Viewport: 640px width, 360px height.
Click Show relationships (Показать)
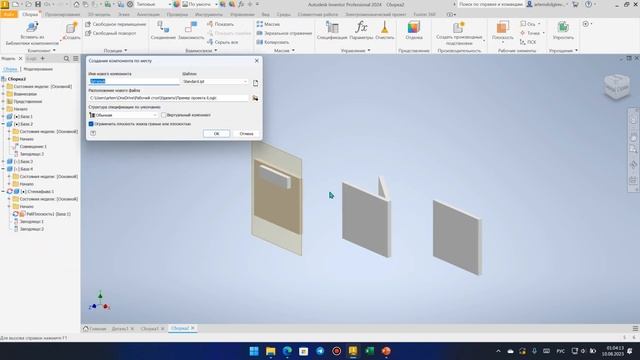pyautogui.click(x=220, y=24)
